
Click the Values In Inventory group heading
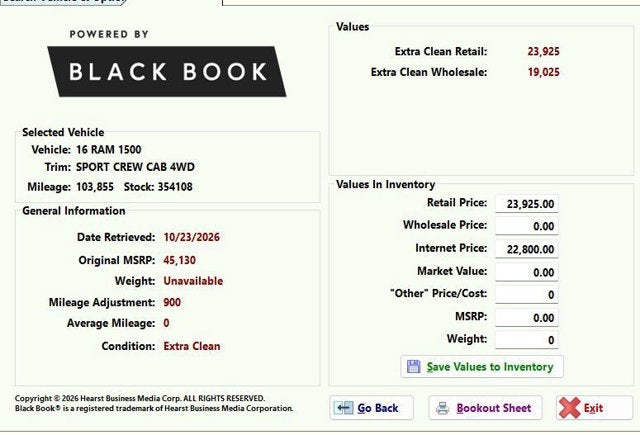coord(386,184)
